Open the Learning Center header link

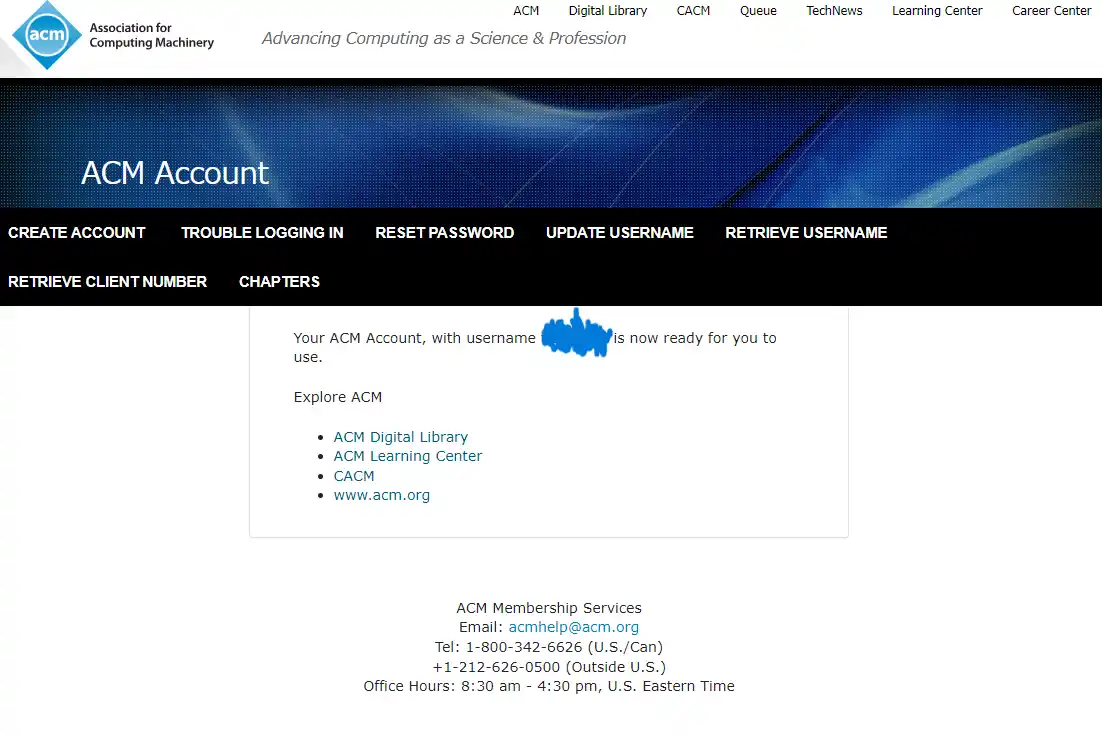click(x=937, y=11)
